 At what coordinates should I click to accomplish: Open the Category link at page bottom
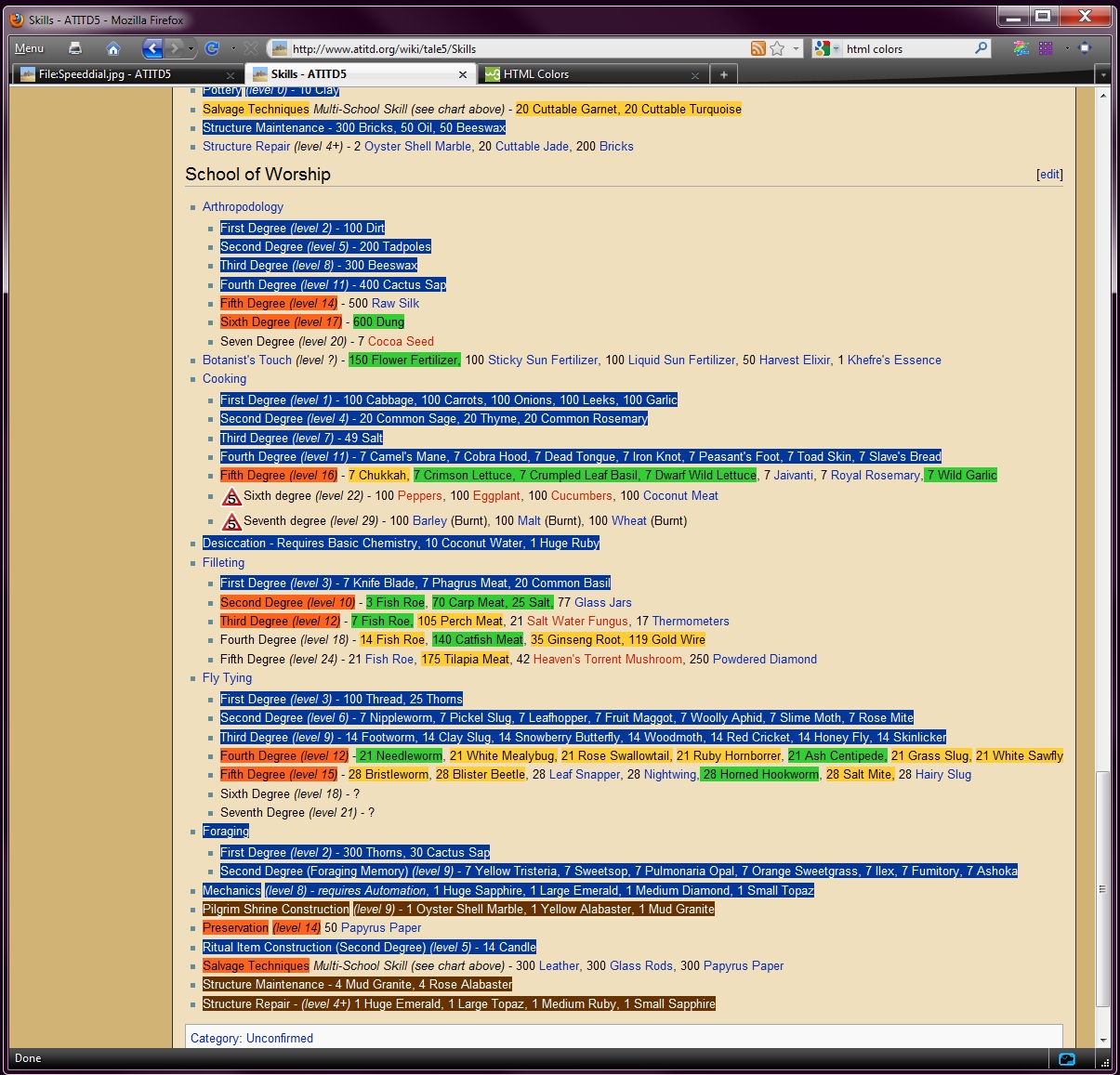click(215, 1039)
